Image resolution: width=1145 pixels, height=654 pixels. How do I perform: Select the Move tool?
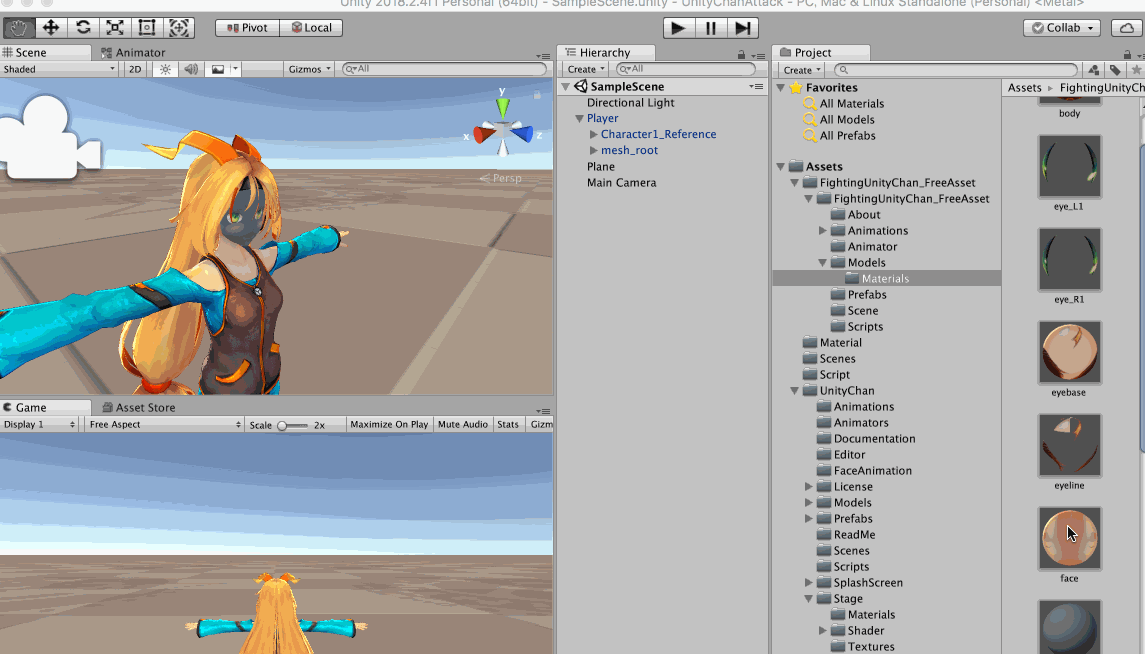[51, 28]
